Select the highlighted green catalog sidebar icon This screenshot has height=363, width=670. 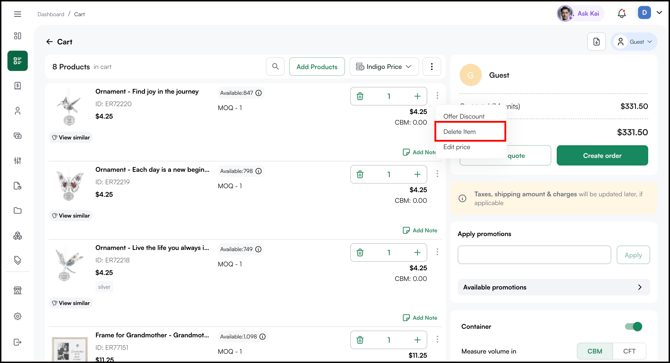click(18, 61)
